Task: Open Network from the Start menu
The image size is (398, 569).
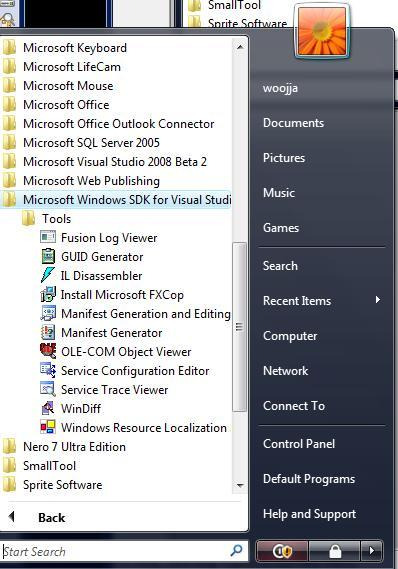Action: 285,371
